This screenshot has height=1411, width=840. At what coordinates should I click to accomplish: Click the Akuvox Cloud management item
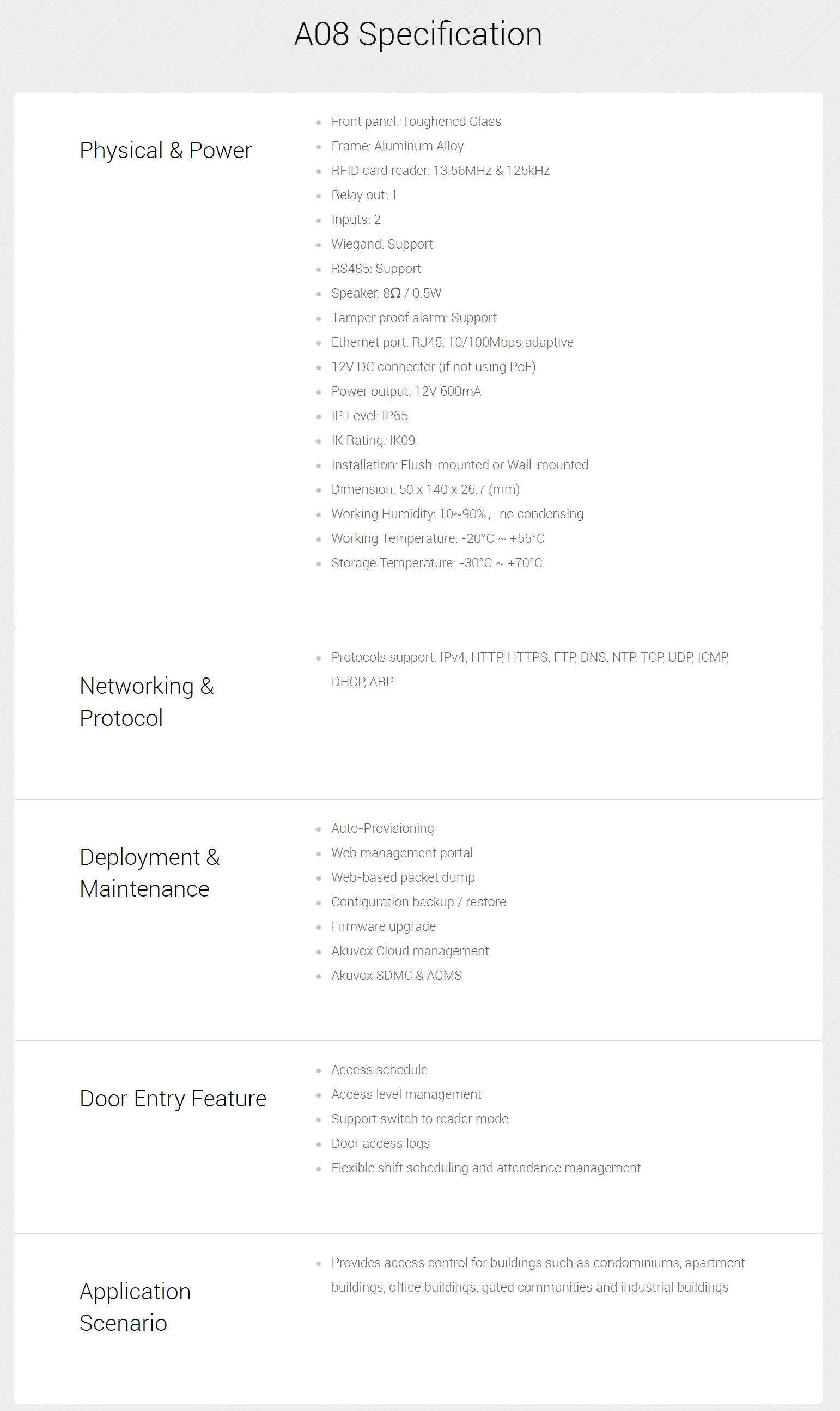pyautogui.click(x=410, y=951)
